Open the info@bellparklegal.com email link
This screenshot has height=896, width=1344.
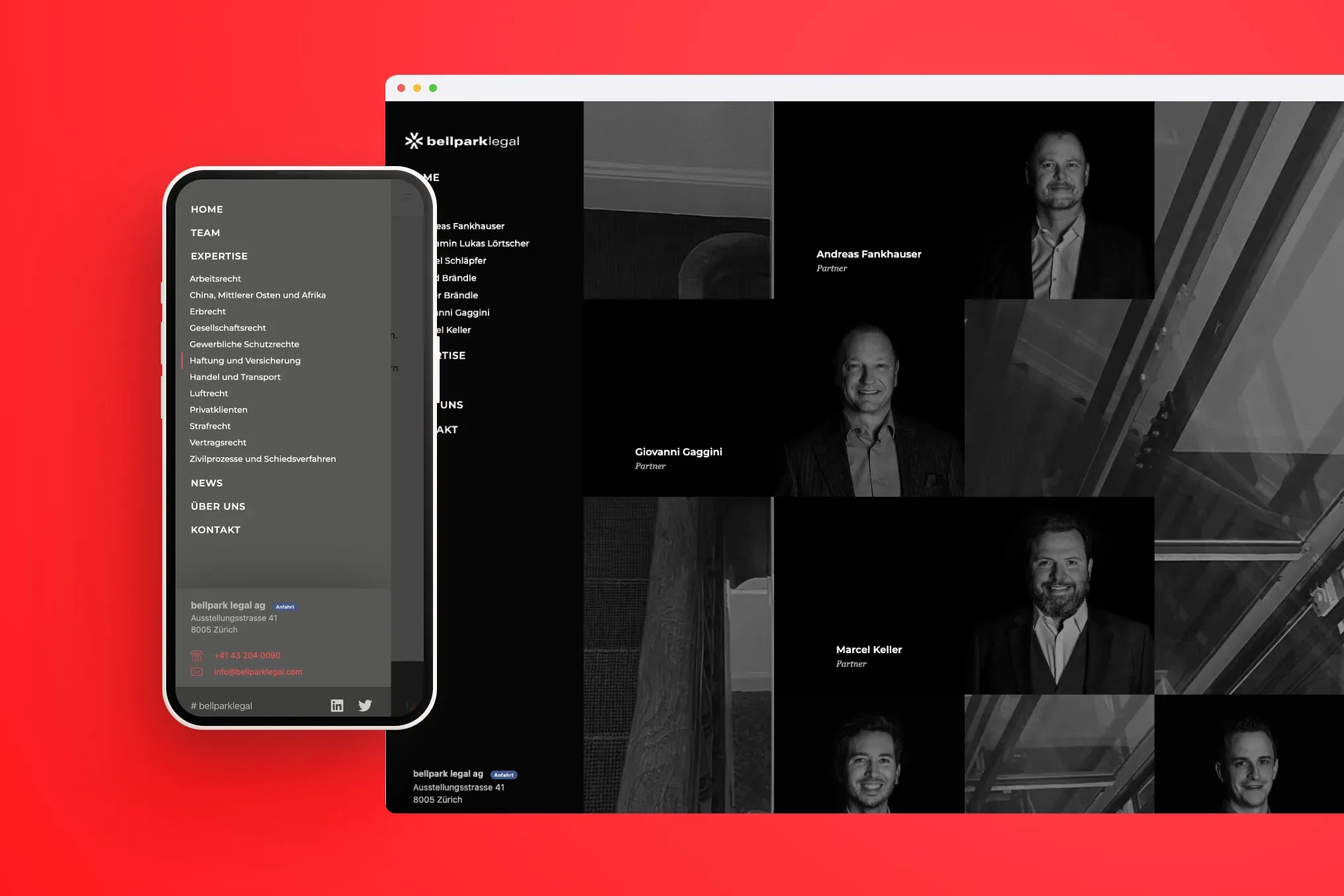258,672
